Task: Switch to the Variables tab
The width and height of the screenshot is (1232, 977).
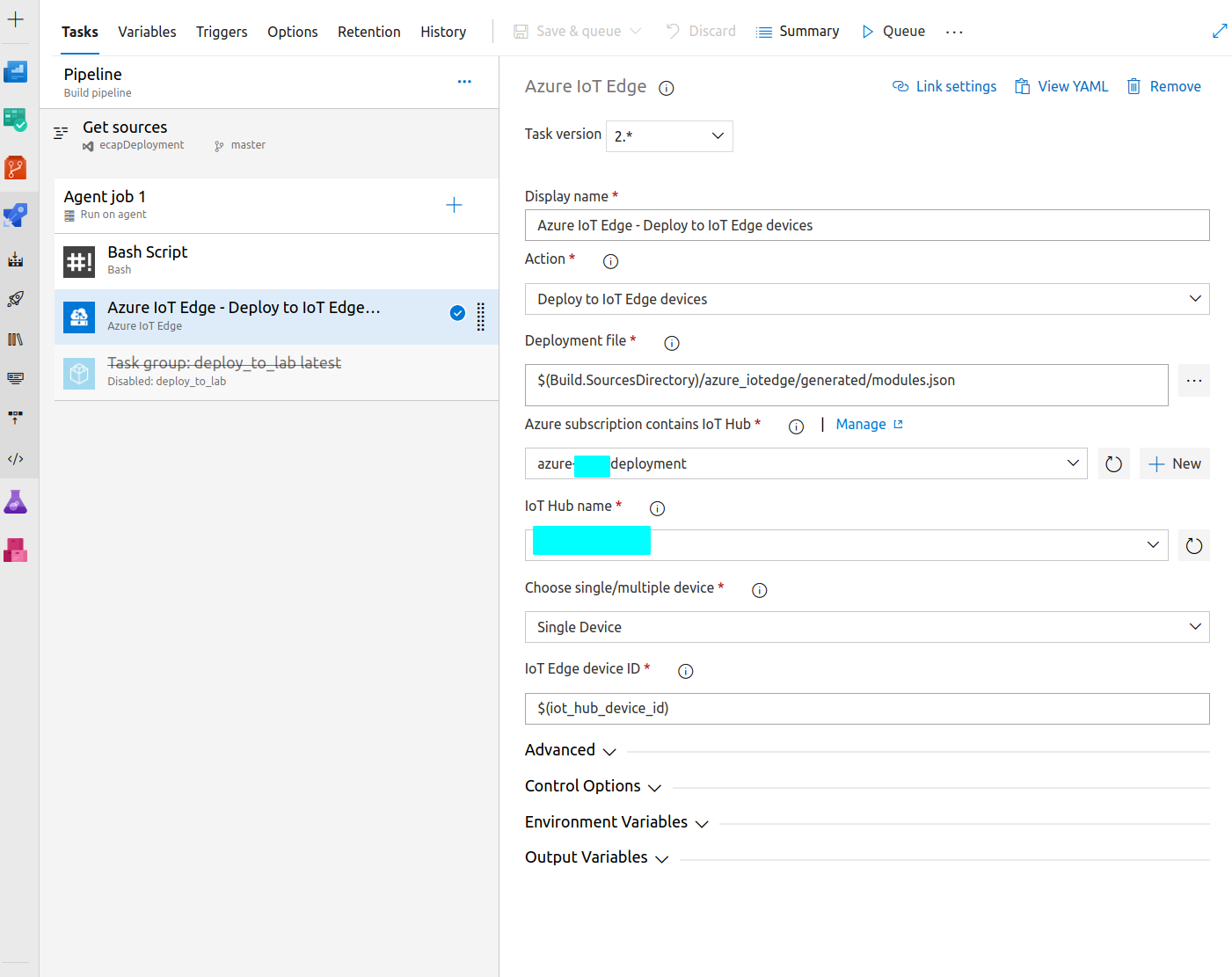Action: [x=147, y=32]
